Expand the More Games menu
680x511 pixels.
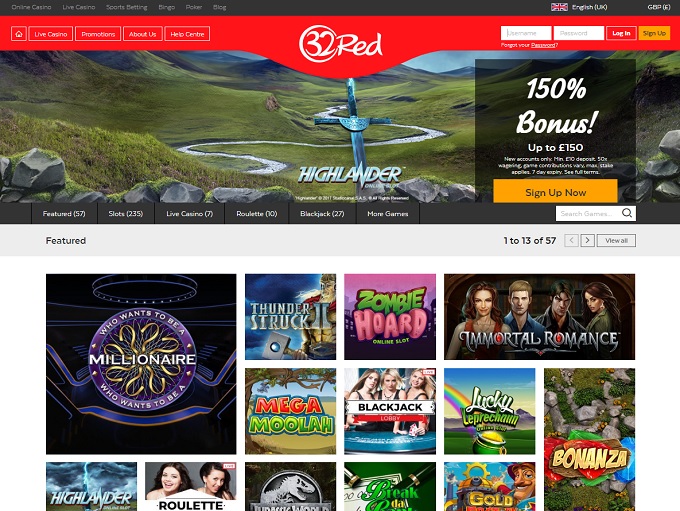tap(388, 213)
